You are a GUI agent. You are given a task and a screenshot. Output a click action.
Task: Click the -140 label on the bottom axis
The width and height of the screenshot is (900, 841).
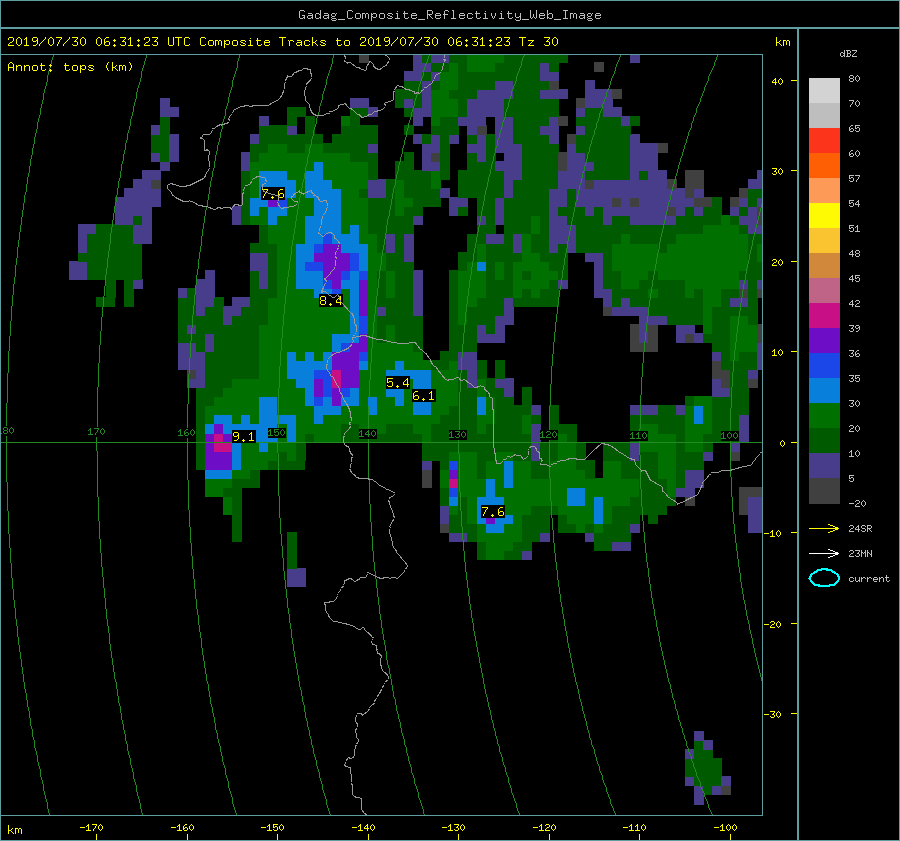(x=363, y=827)
